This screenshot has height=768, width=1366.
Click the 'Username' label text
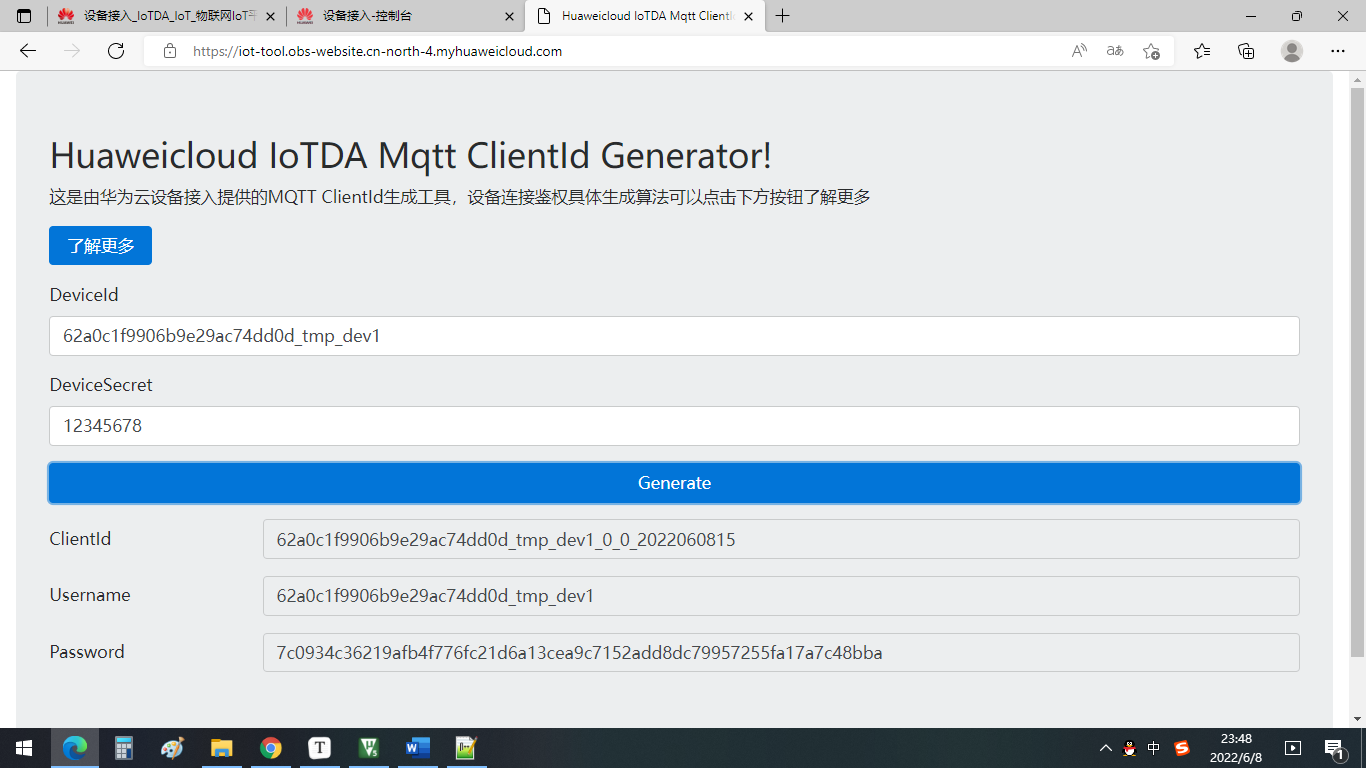click(90, 595)
